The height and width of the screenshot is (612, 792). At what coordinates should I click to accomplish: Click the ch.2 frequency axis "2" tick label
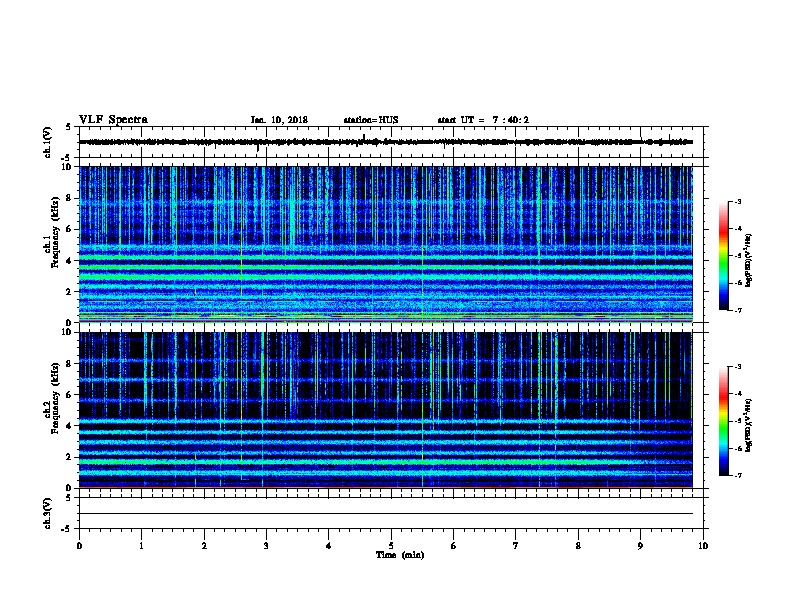tap(69, 457)
